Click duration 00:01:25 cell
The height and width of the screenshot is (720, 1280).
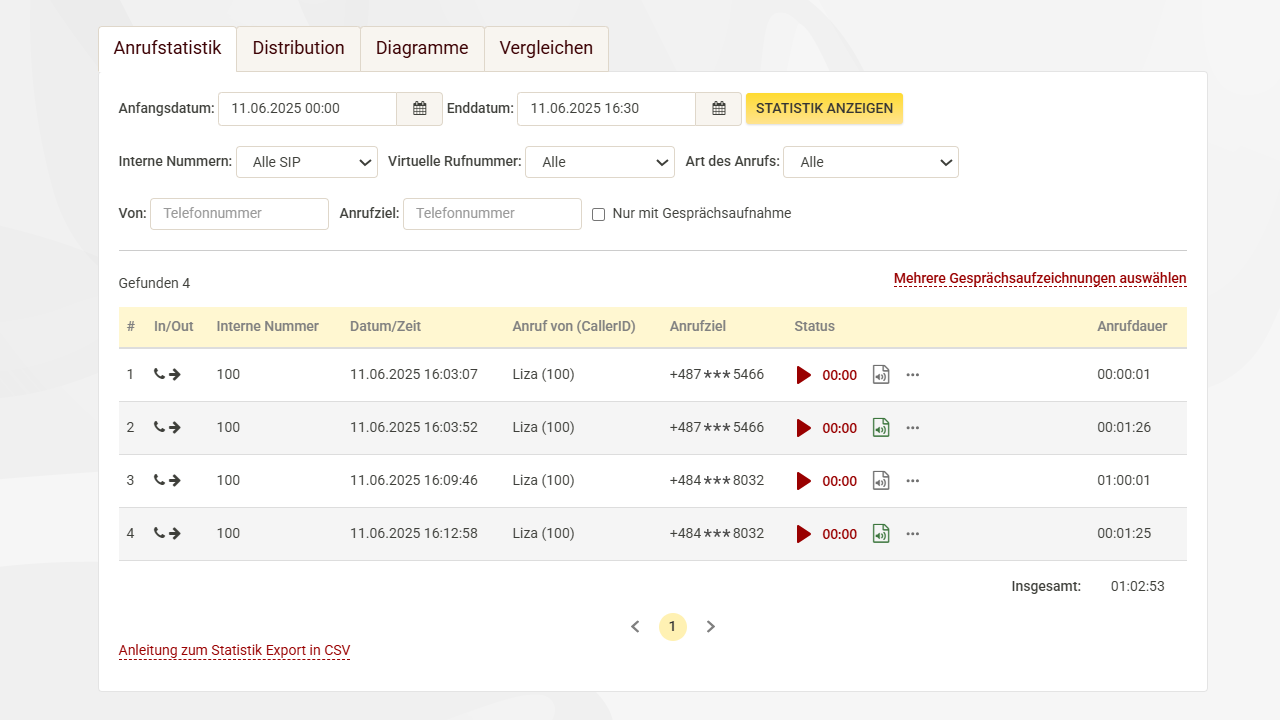(1124, 534)
